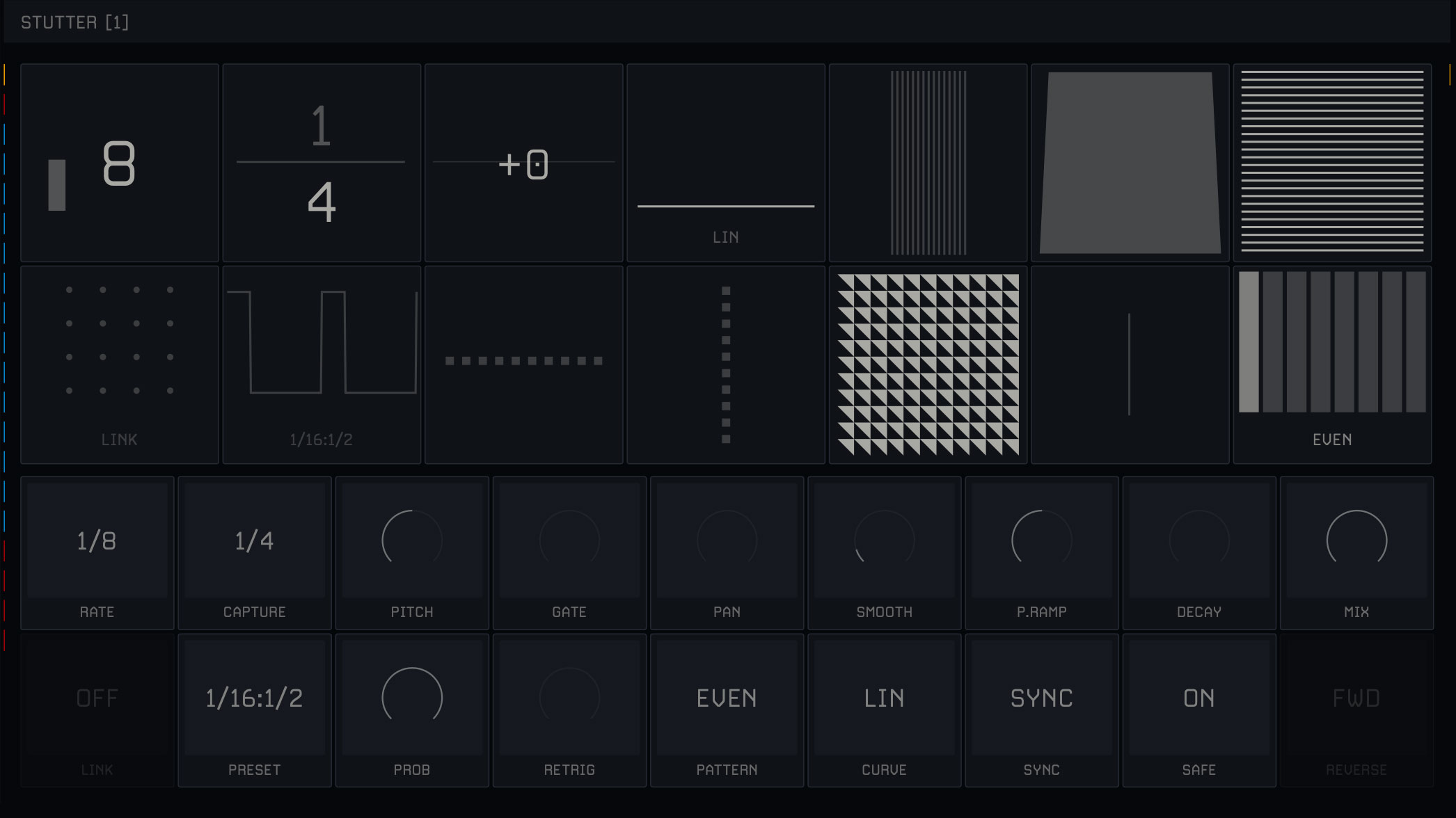Open the RATE 1/8 value selector
The width and height of the screenshot is (1456, 818).
coord(97,541)
